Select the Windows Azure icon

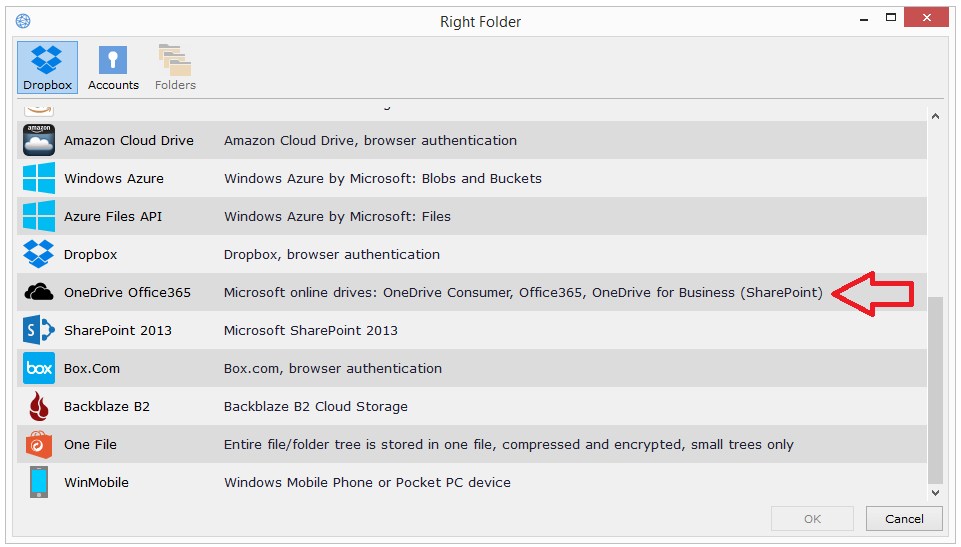coord(39,179)
